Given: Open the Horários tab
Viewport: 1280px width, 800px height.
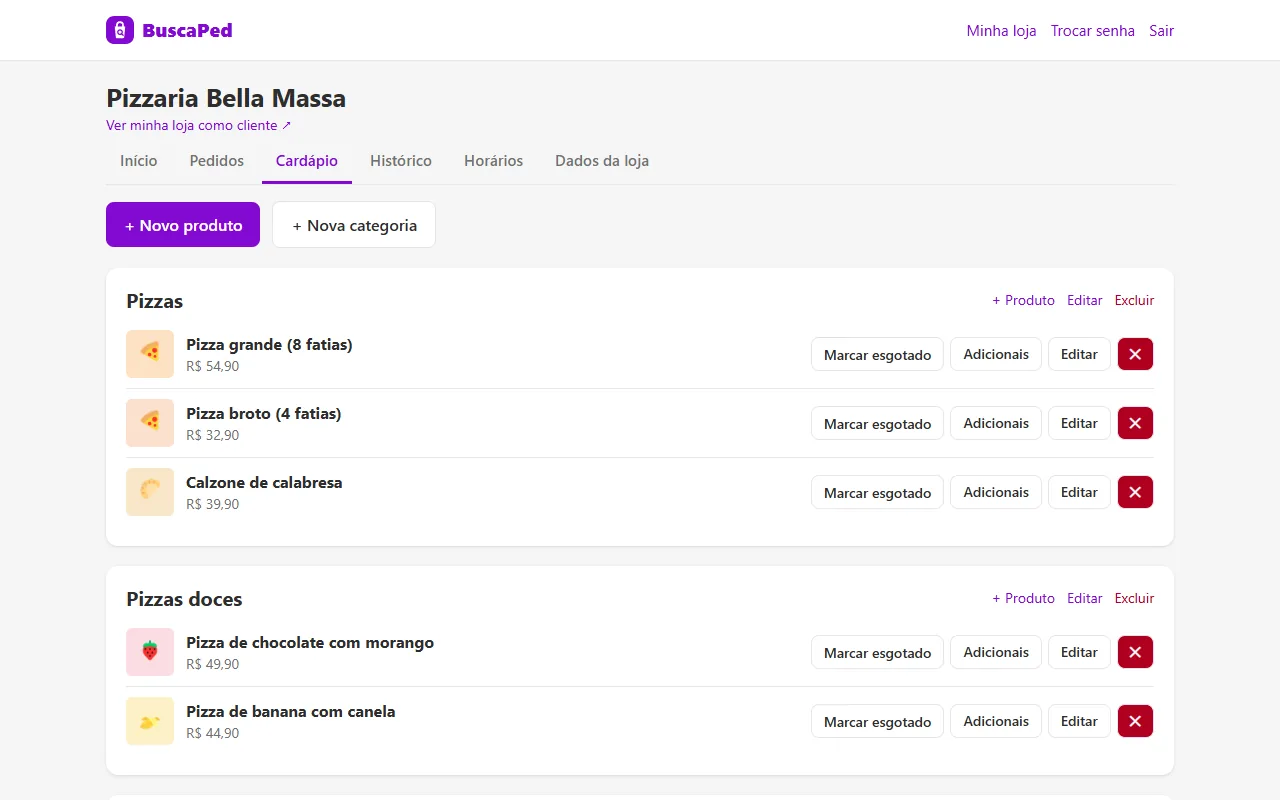Looking at the screenshot, I should pos(494,161).
